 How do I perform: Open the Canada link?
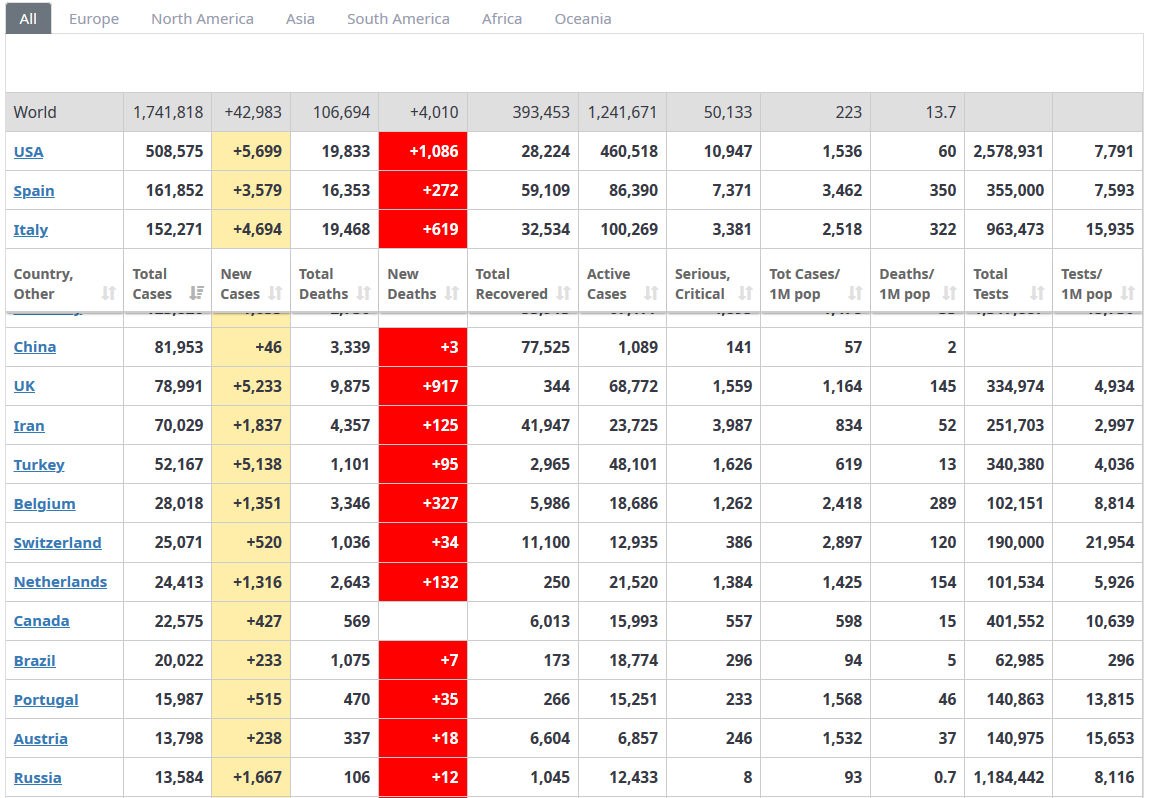(42, 621)
